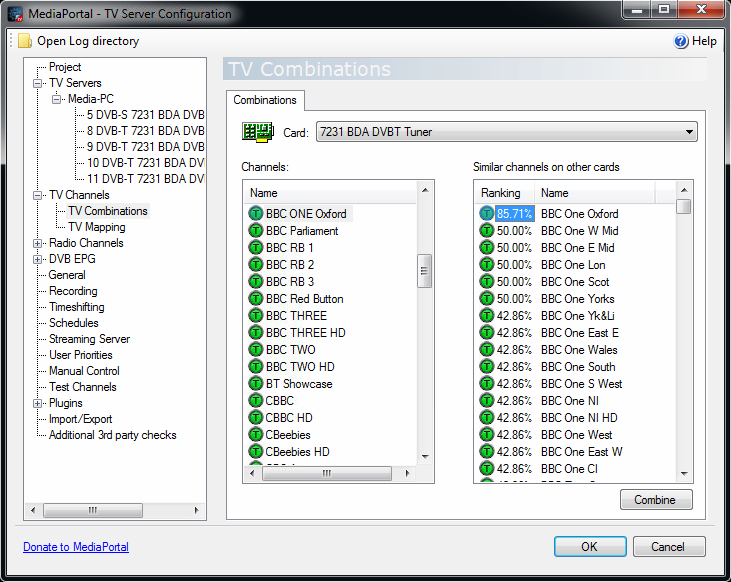Click the Open Log directory folder icon

pyautogui.click(x=24, y=41)
